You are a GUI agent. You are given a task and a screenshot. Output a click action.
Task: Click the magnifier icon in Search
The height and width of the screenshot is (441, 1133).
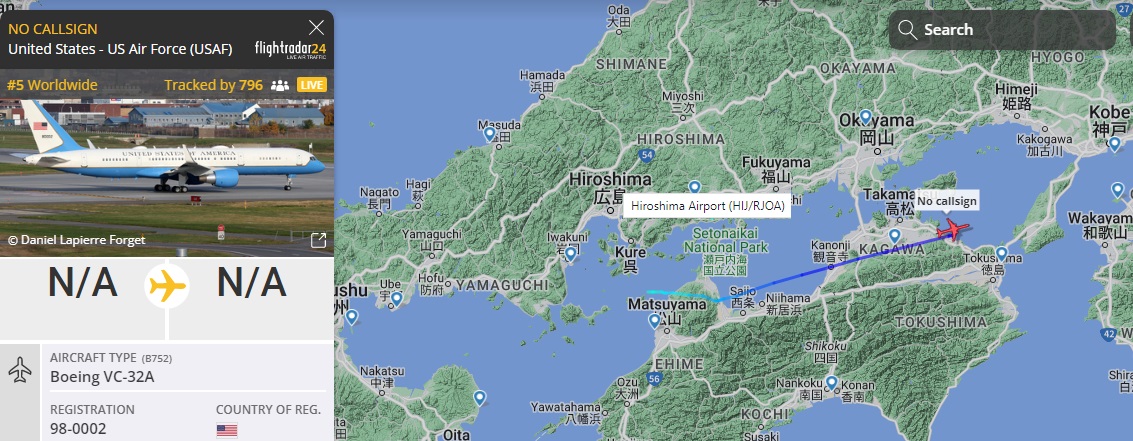point(908,30)
